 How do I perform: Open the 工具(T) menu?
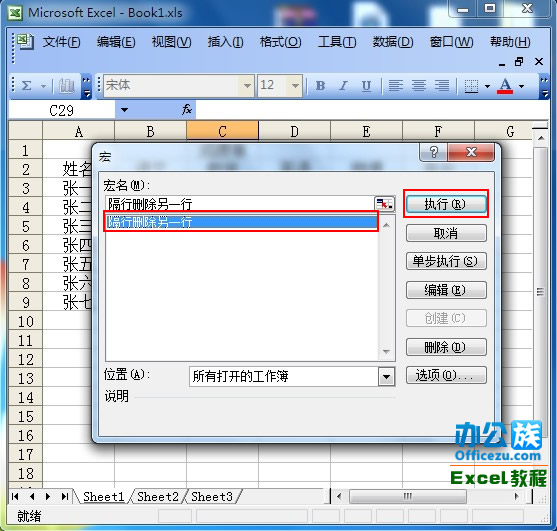click(x=337, y=42)
